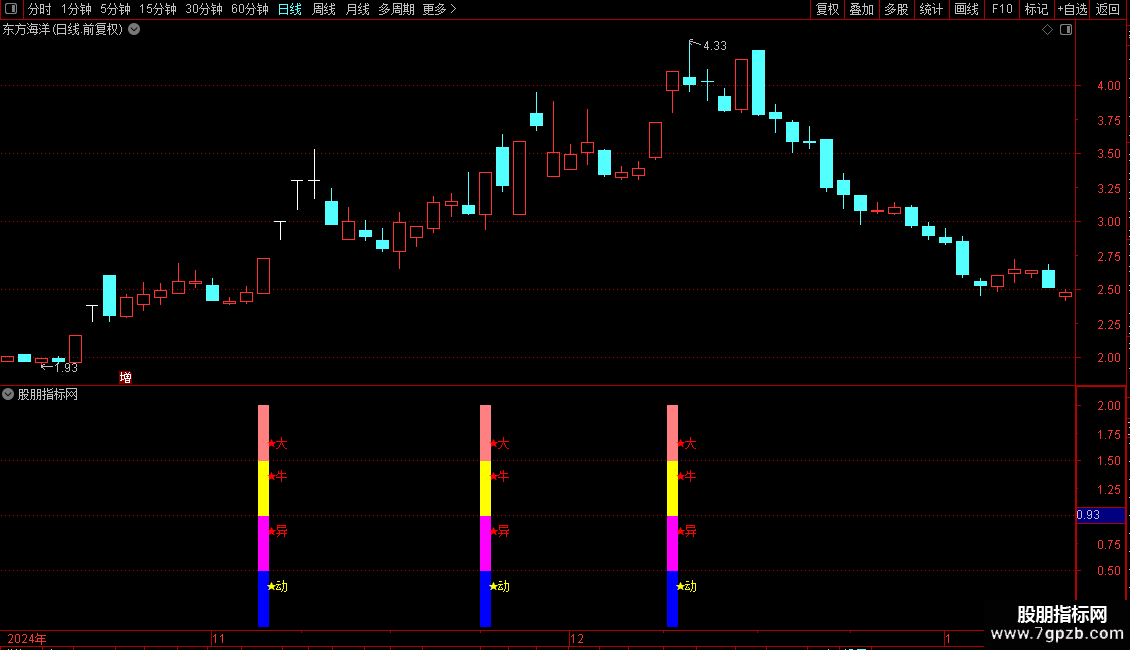Open F10 company info
The width and height of the screenshot is (1130, 650).
pyautogui.click(x=1002, y=9)
